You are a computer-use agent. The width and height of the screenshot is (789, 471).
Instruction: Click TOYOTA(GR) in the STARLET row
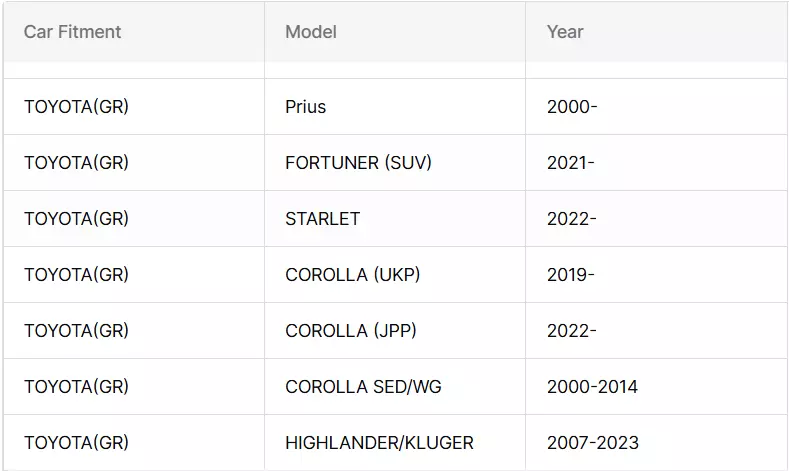click(76, 218)
